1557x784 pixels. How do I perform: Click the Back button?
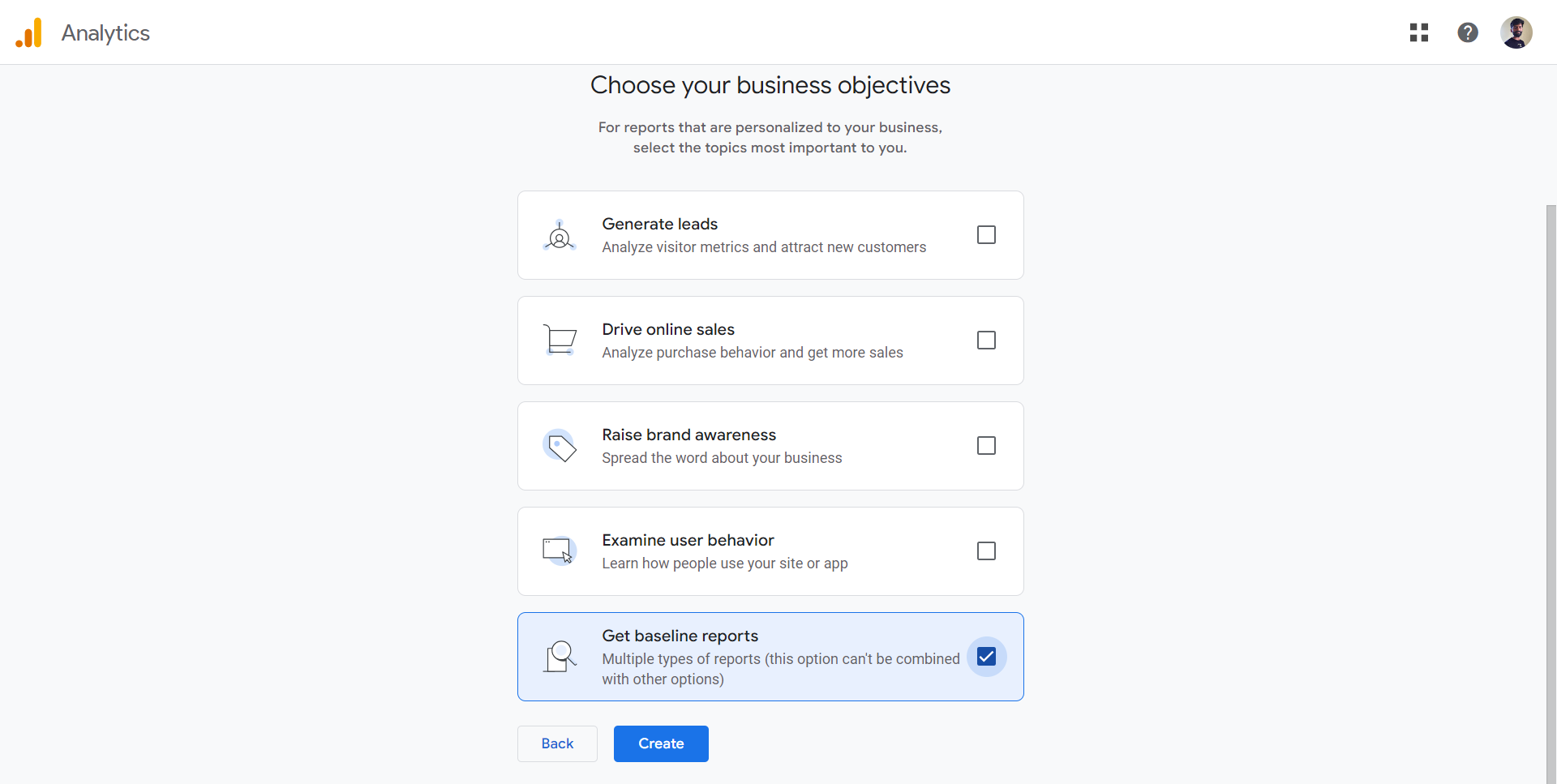pyautogui.click(x=557, y=743)
